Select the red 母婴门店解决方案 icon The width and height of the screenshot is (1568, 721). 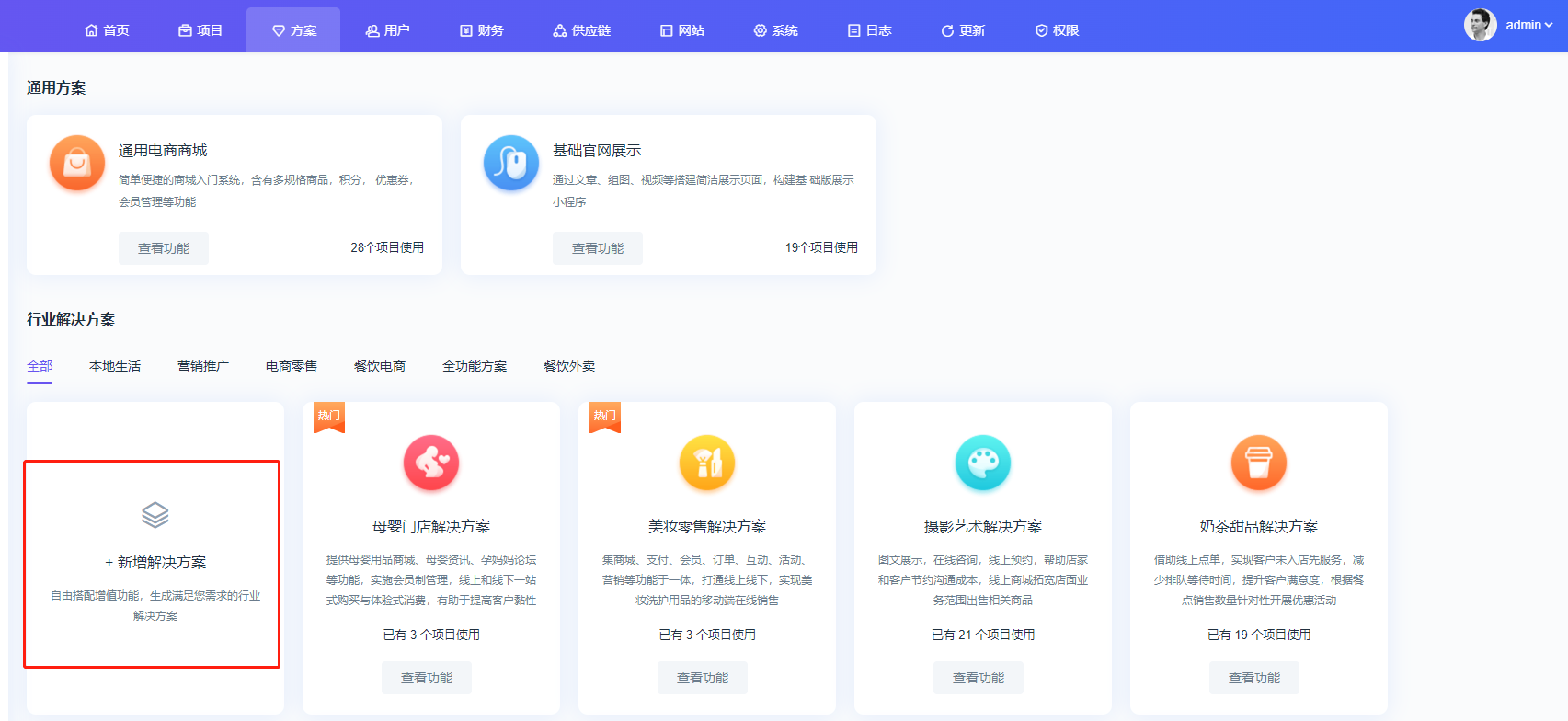(x=431, y=463)
